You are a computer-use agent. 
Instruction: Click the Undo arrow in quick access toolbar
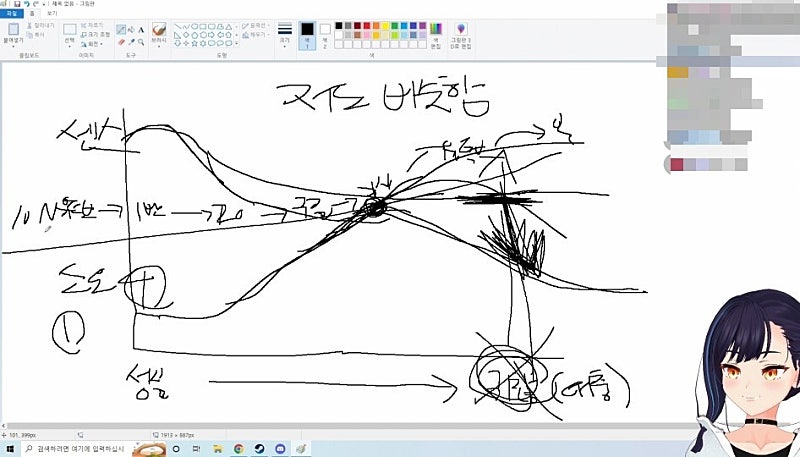click(27, 4)
